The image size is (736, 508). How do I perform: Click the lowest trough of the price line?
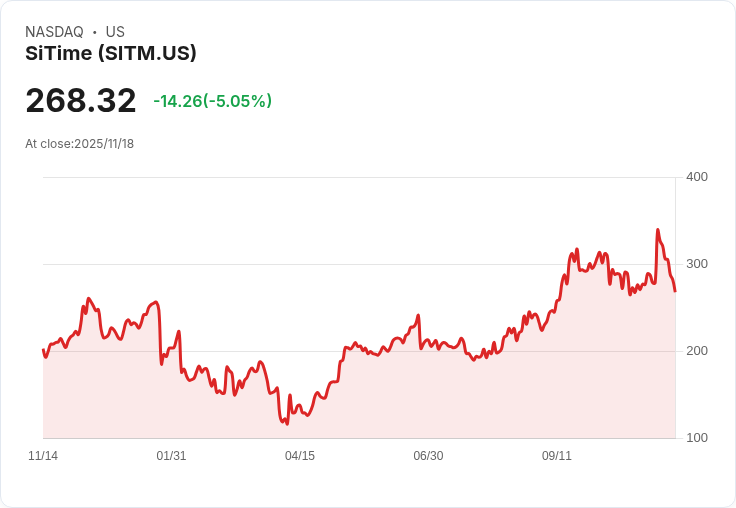pos(287,424)
